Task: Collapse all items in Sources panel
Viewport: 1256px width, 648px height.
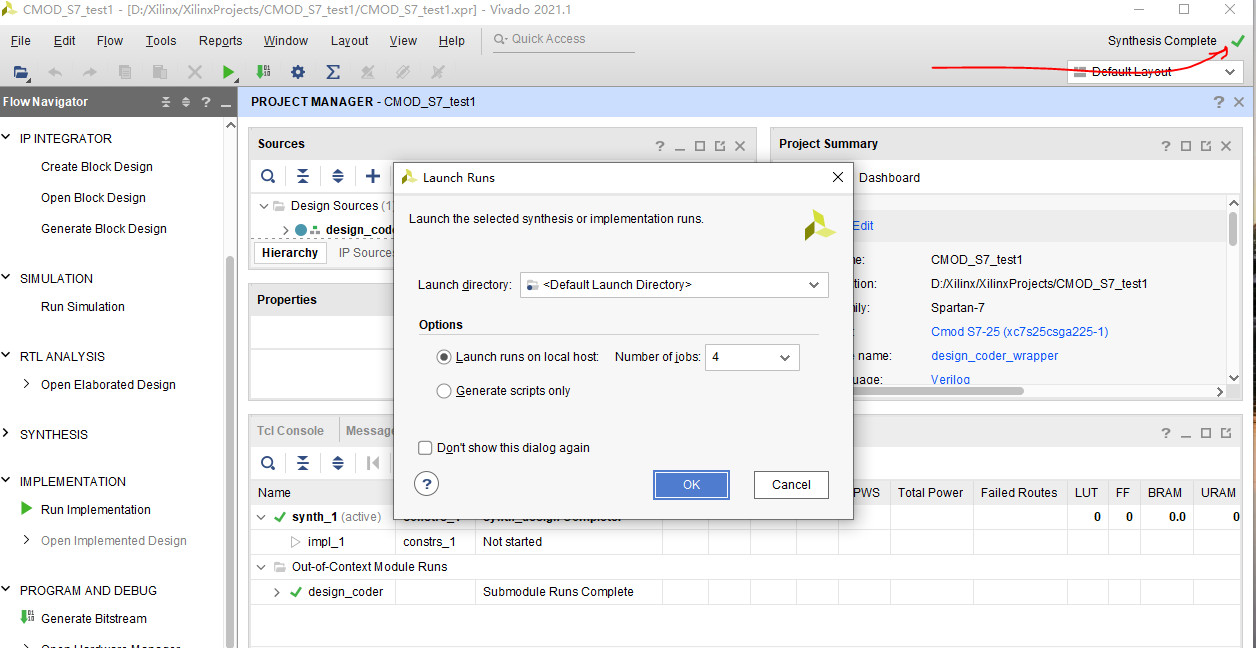Action: pyautogui.click(x=303, y=176)
